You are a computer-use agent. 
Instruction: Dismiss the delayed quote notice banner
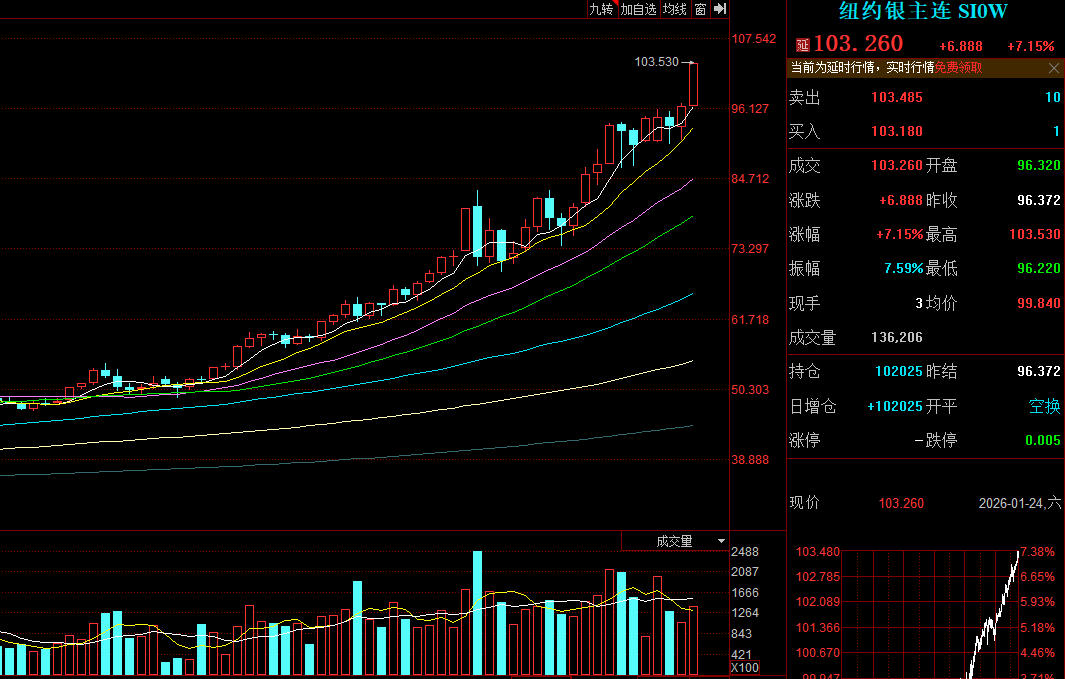pos(1053,68)
